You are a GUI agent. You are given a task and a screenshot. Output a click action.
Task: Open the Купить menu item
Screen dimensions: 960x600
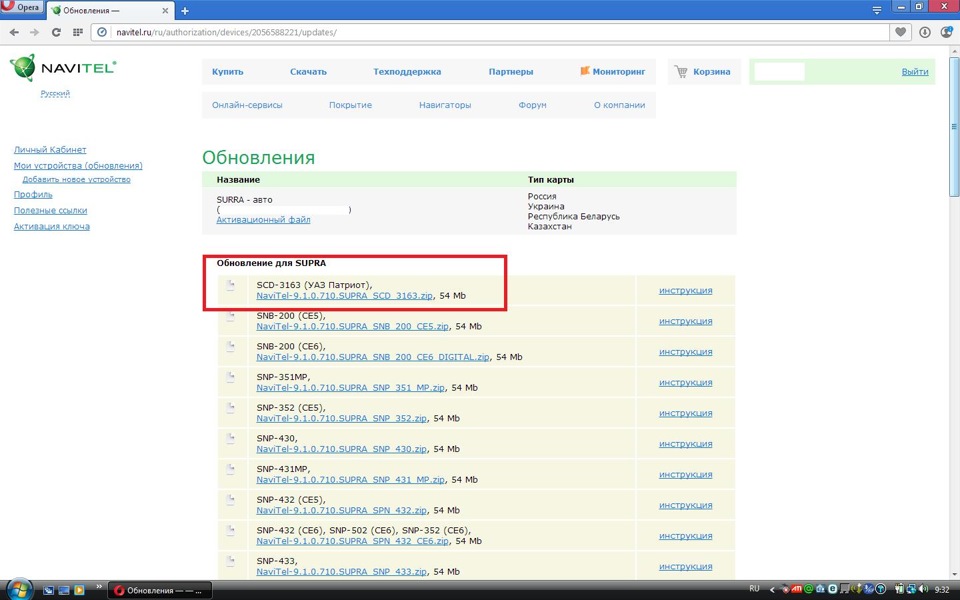pos(228,72)
